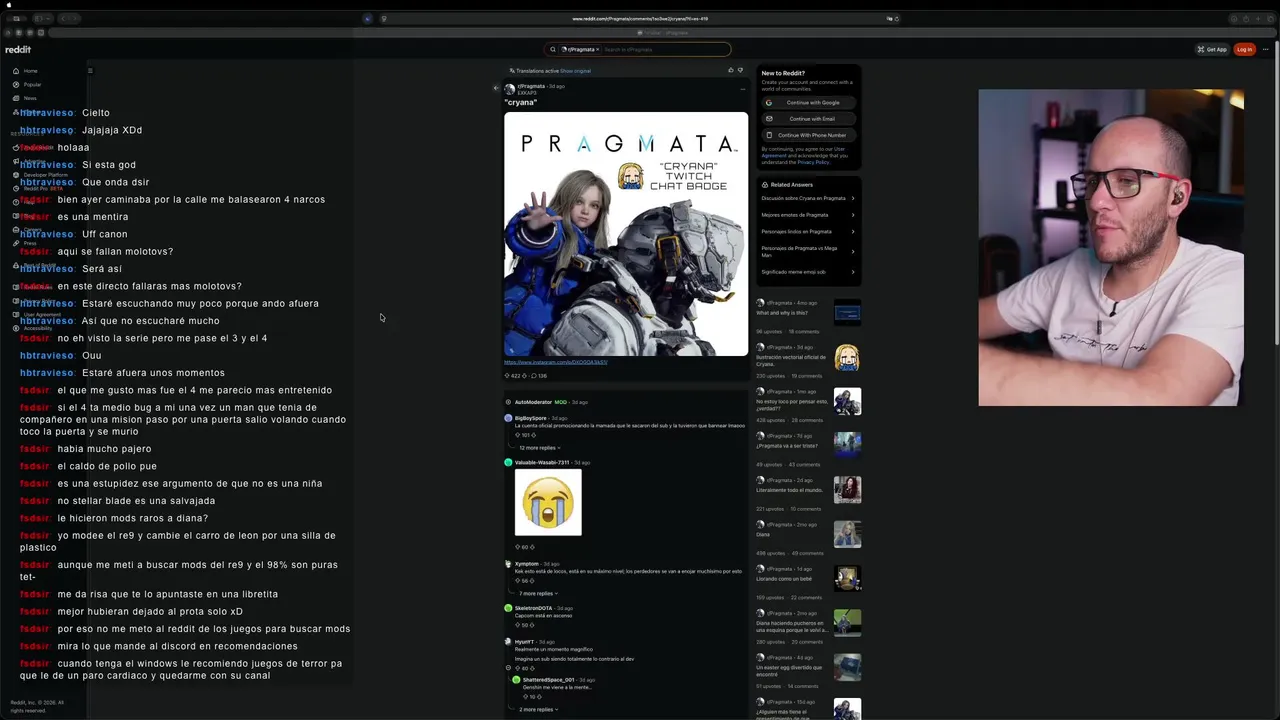
Task: Open the r/Pragmata community link on post
Action: pos(531,86)
